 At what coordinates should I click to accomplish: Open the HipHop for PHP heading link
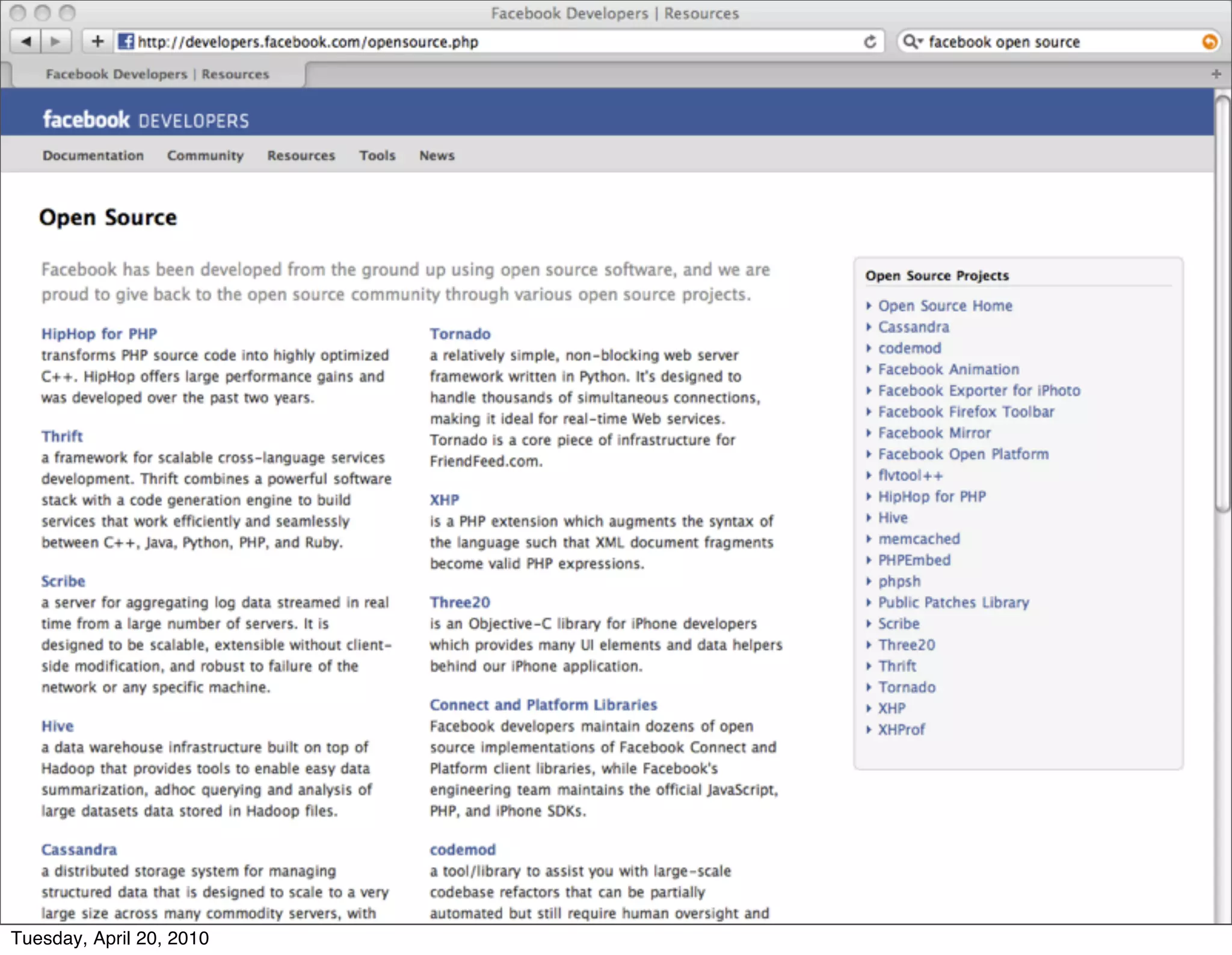99,334
